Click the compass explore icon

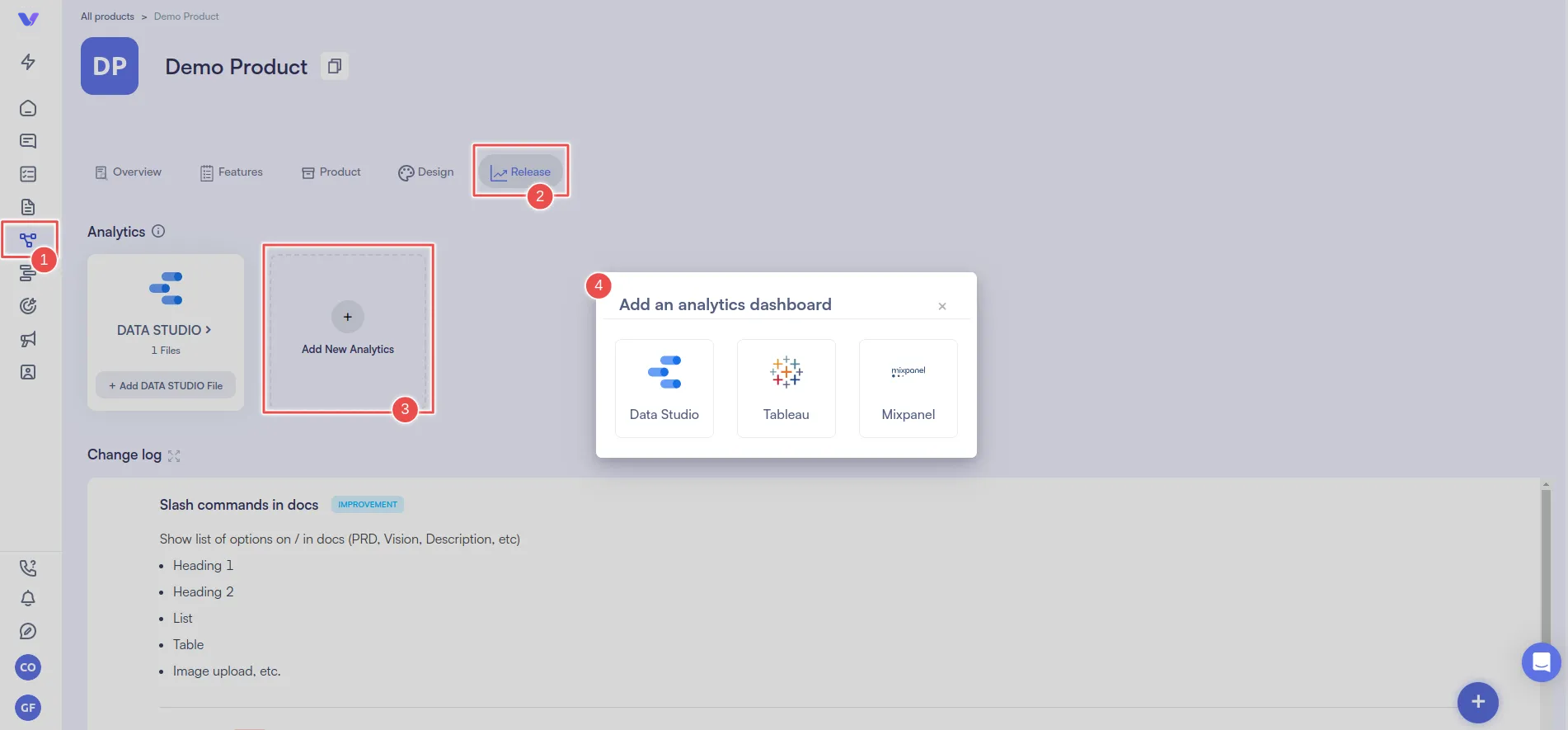[x=28, y=631]
